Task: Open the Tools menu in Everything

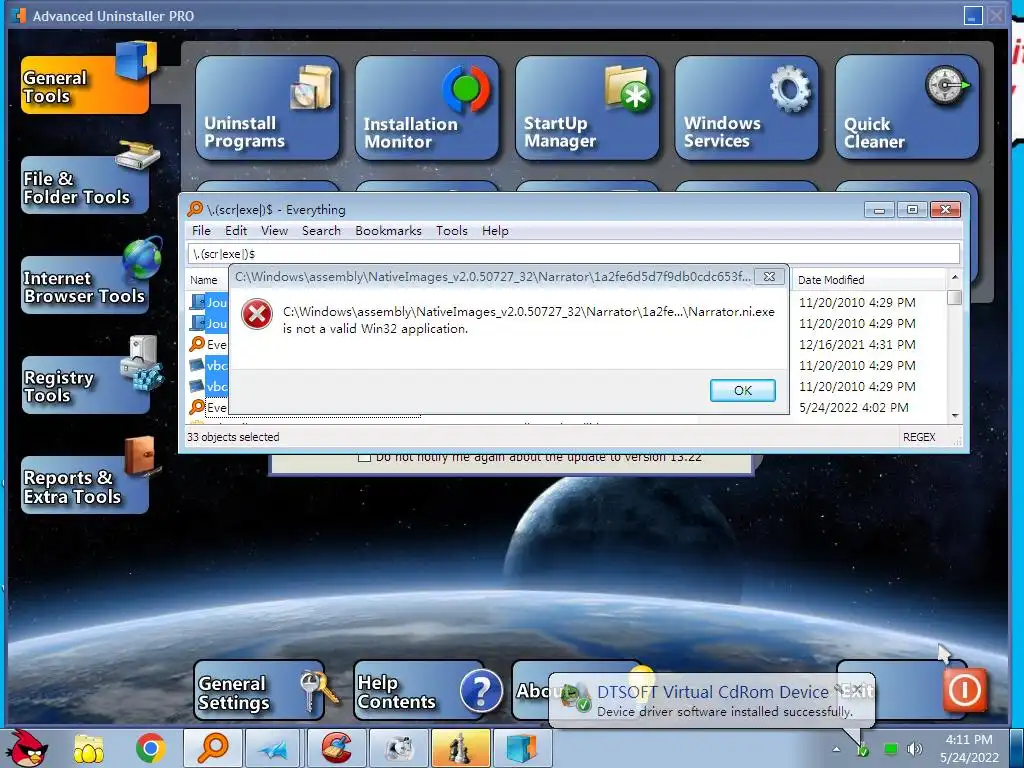Action: pos(452,231)
